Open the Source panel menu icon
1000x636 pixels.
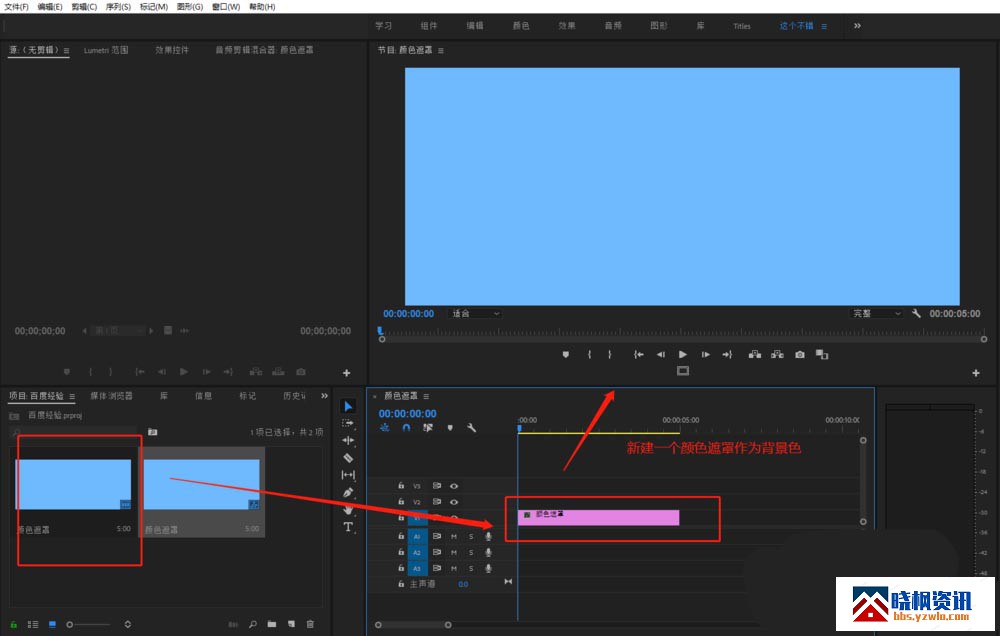[66, 50]
